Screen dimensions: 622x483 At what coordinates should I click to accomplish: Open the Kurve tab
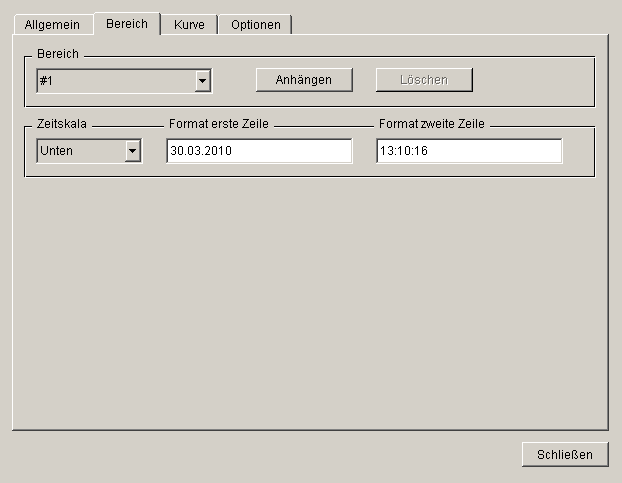(189, 25)
